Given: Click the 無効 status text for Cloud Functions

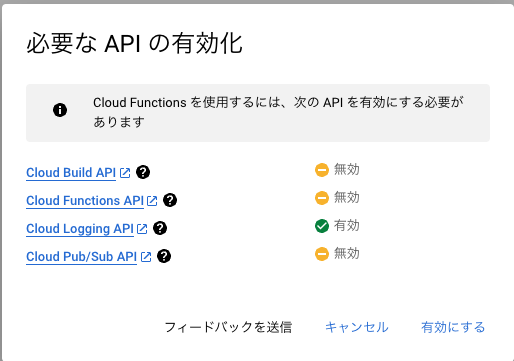Looking at the screenshot, I should (347, 198).
